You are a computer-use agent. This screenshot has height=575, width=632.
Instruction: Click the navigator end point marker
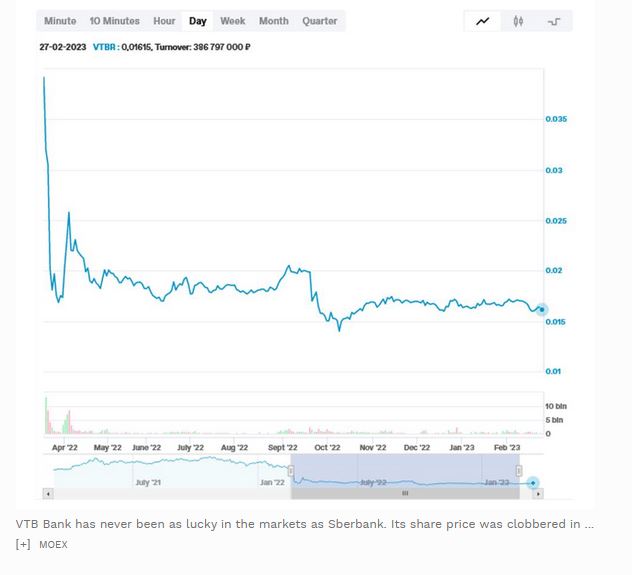tap(534, 483)
